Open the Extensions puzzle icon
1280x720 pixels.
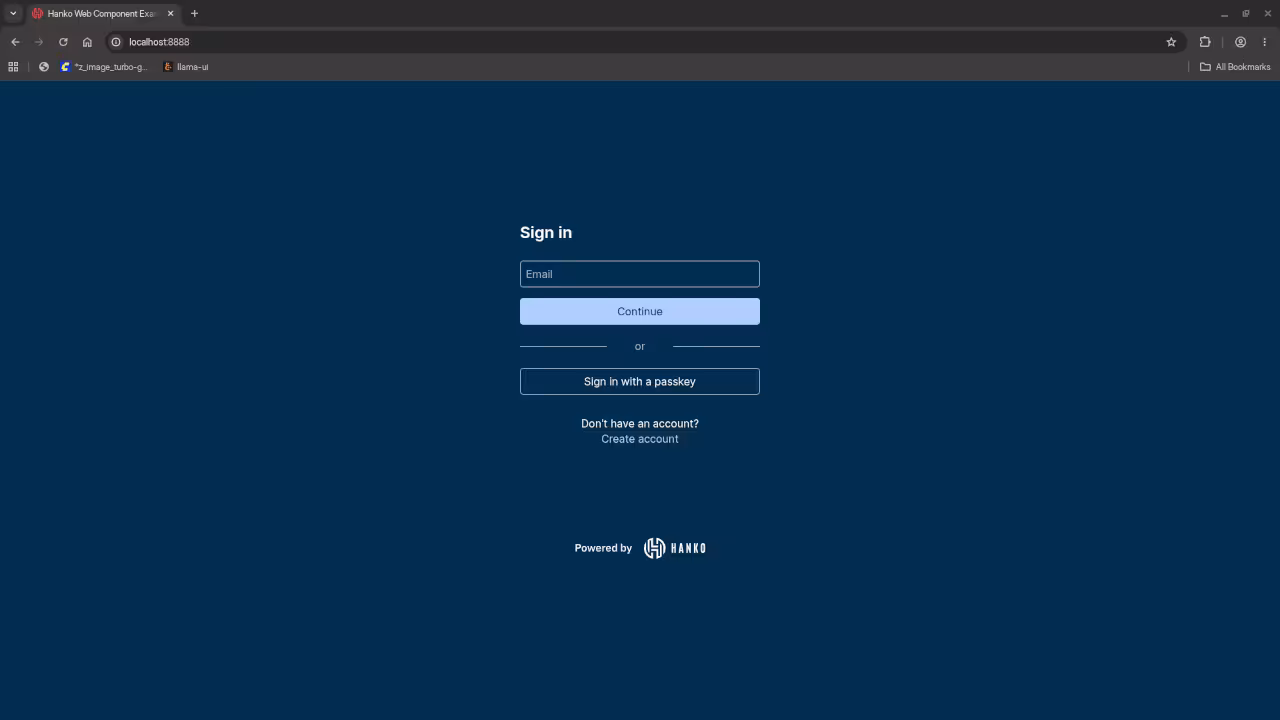coord(1205,42)
